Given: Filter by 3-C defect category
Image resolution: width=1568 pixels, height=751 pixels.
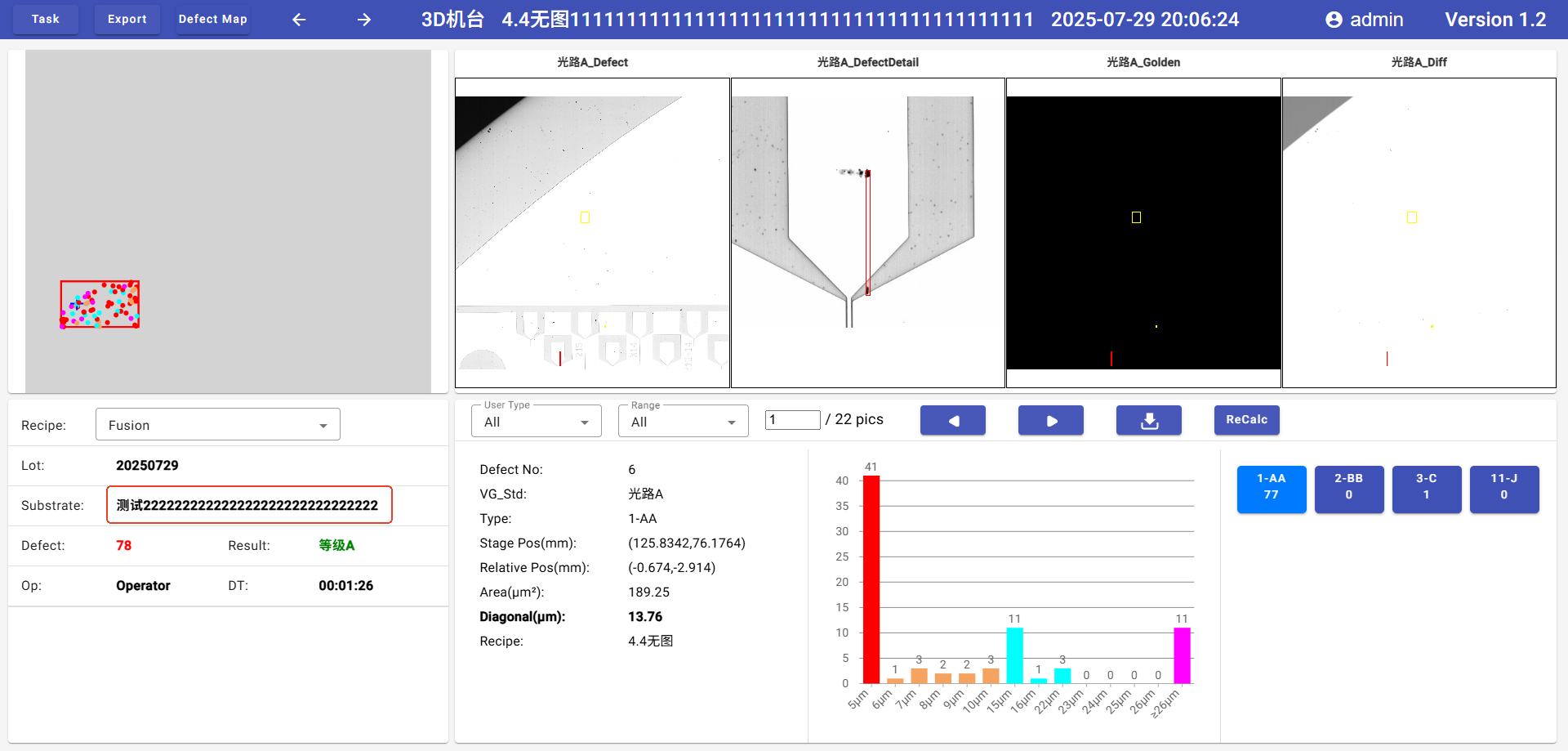Looking at the screenshot, I should (1426, 489).
